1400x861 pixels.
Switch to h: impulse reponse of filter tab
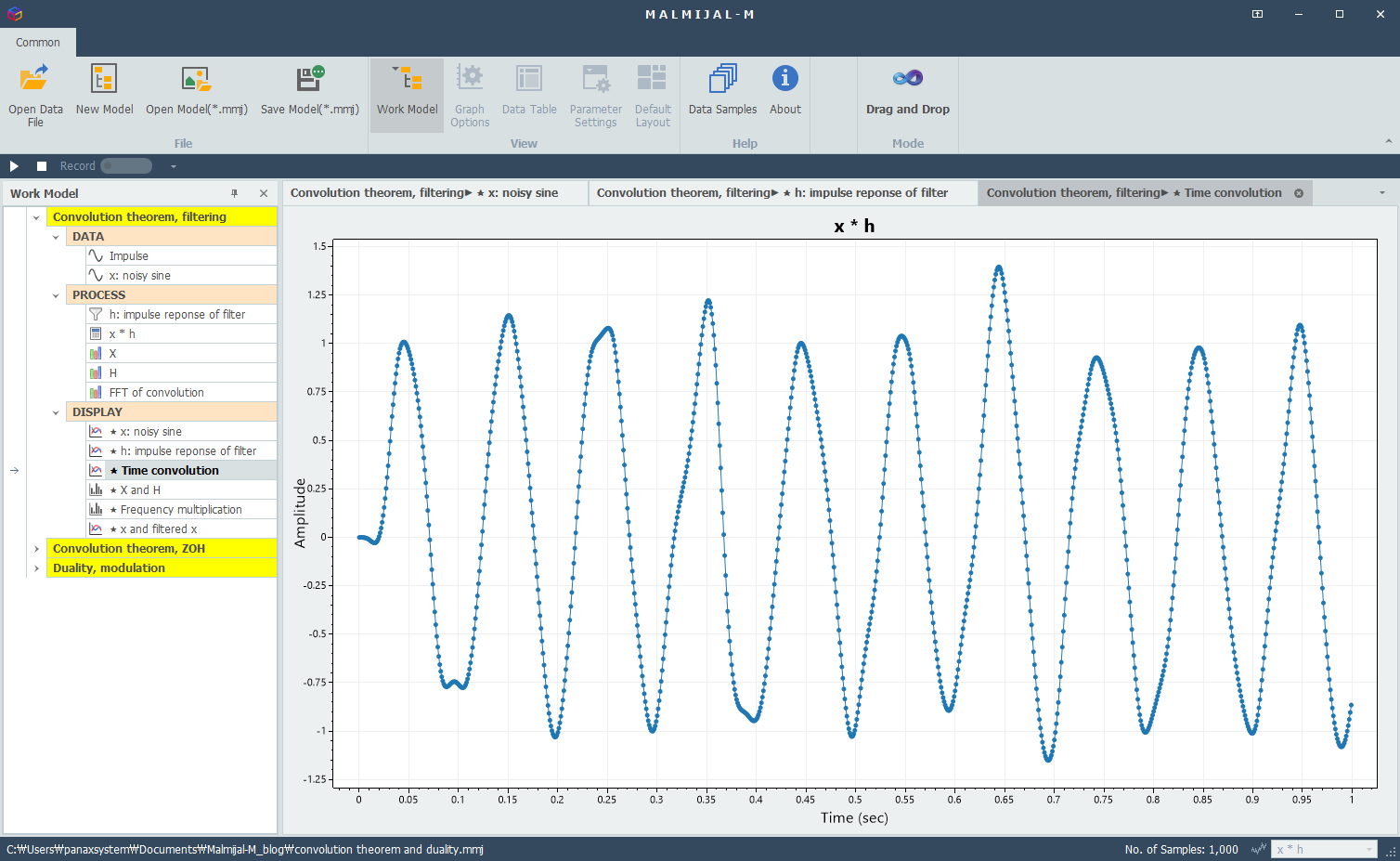[x=782, y=193]
